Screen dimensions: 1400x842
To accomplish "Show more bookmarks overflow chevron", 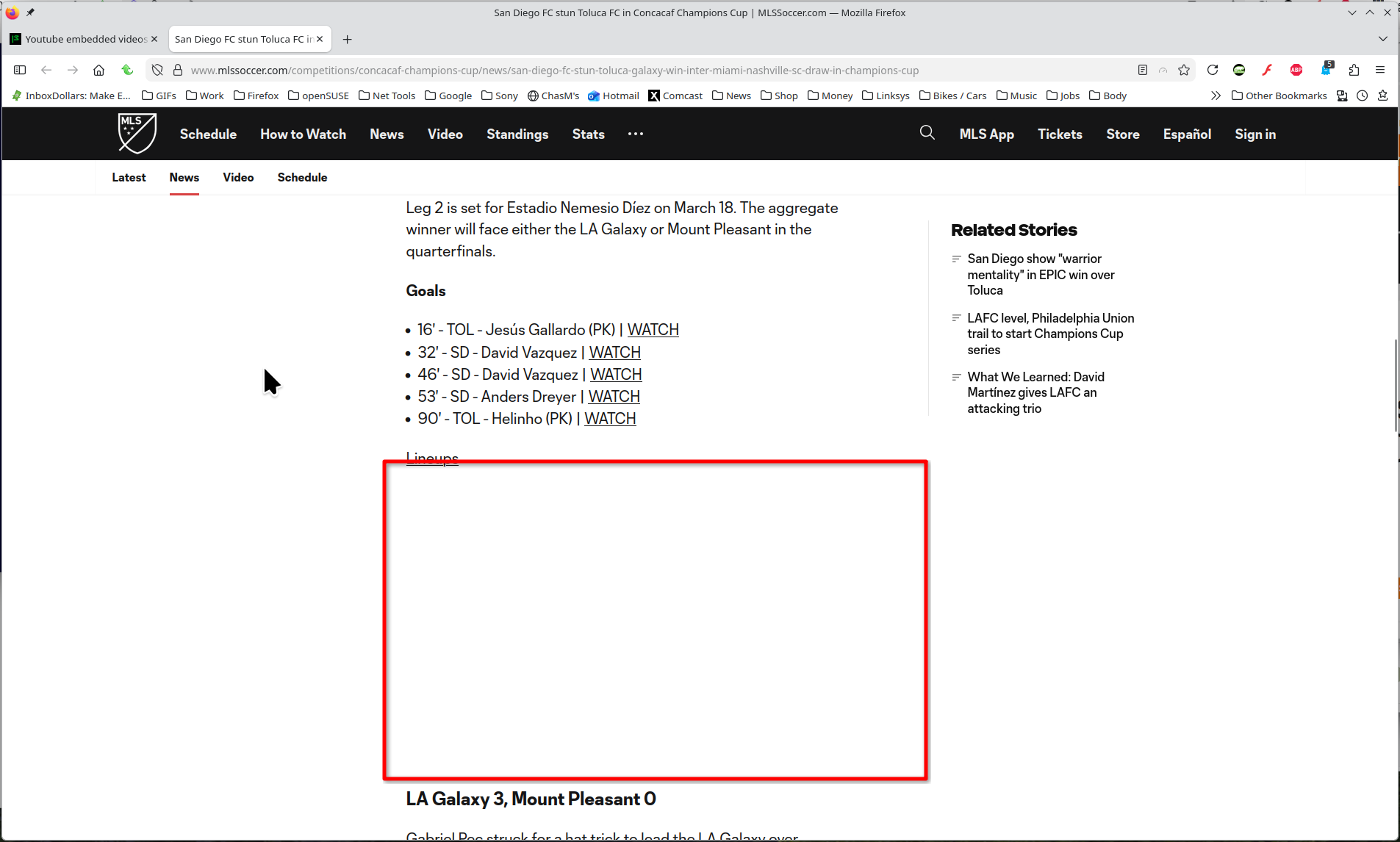I will tap(1216, 96).
